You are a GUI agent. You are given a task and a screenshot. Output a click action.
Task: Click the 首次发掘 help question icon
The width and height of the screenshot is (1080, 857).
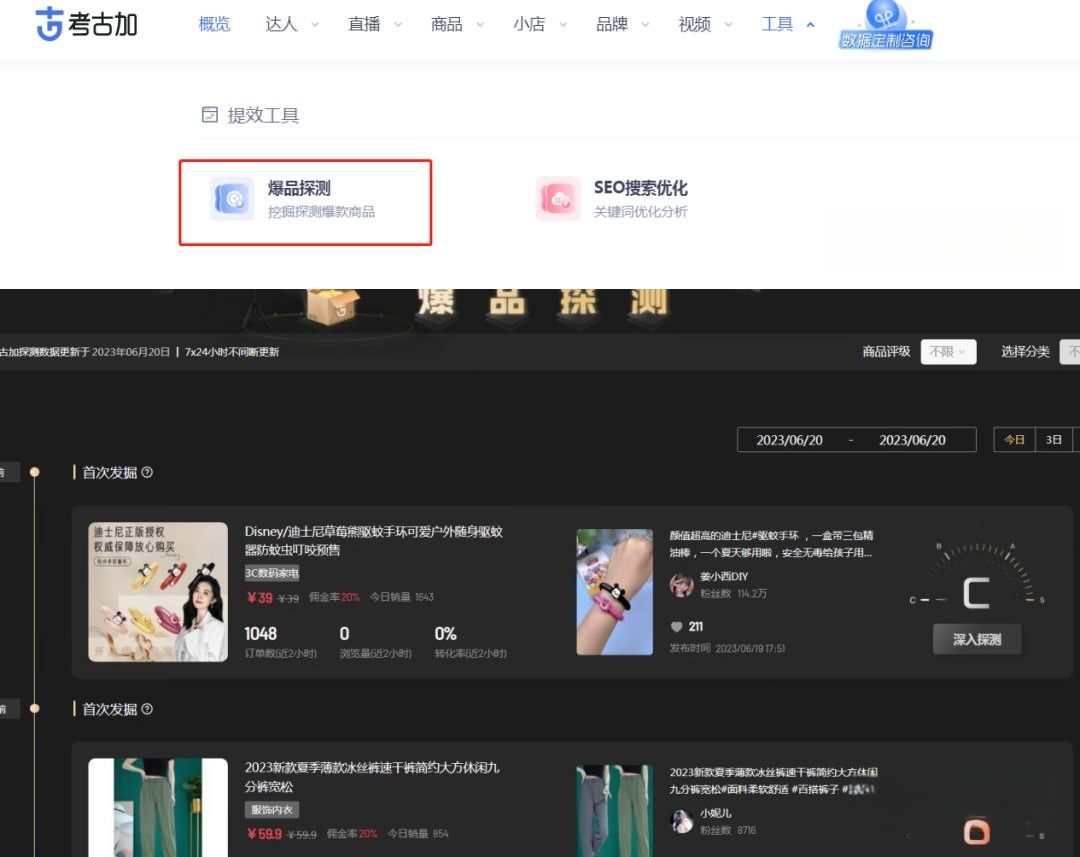148,472
